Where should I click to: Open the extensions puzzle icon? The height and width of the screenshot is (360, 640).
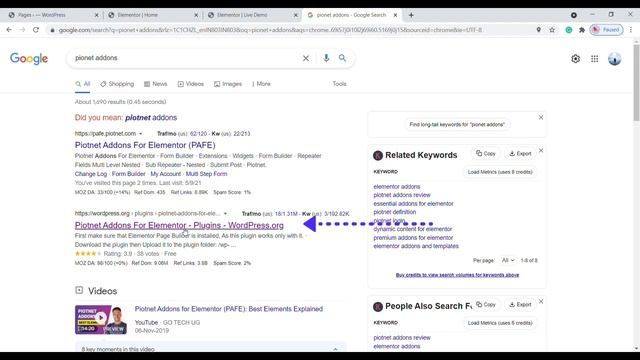(x=582, y=30)
